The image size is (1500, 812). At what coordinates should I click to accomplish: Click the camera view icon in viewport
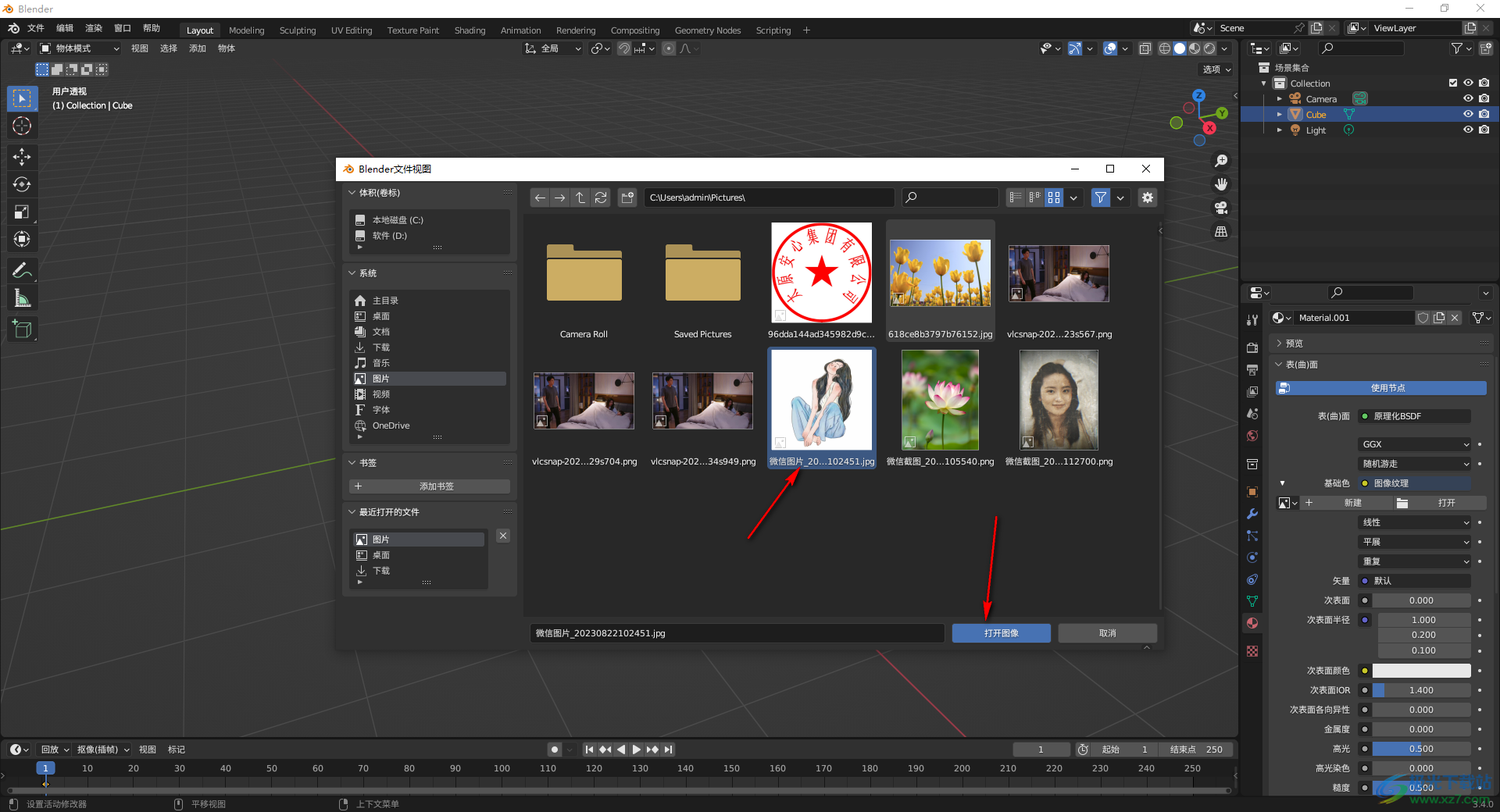coord(1220,208)
